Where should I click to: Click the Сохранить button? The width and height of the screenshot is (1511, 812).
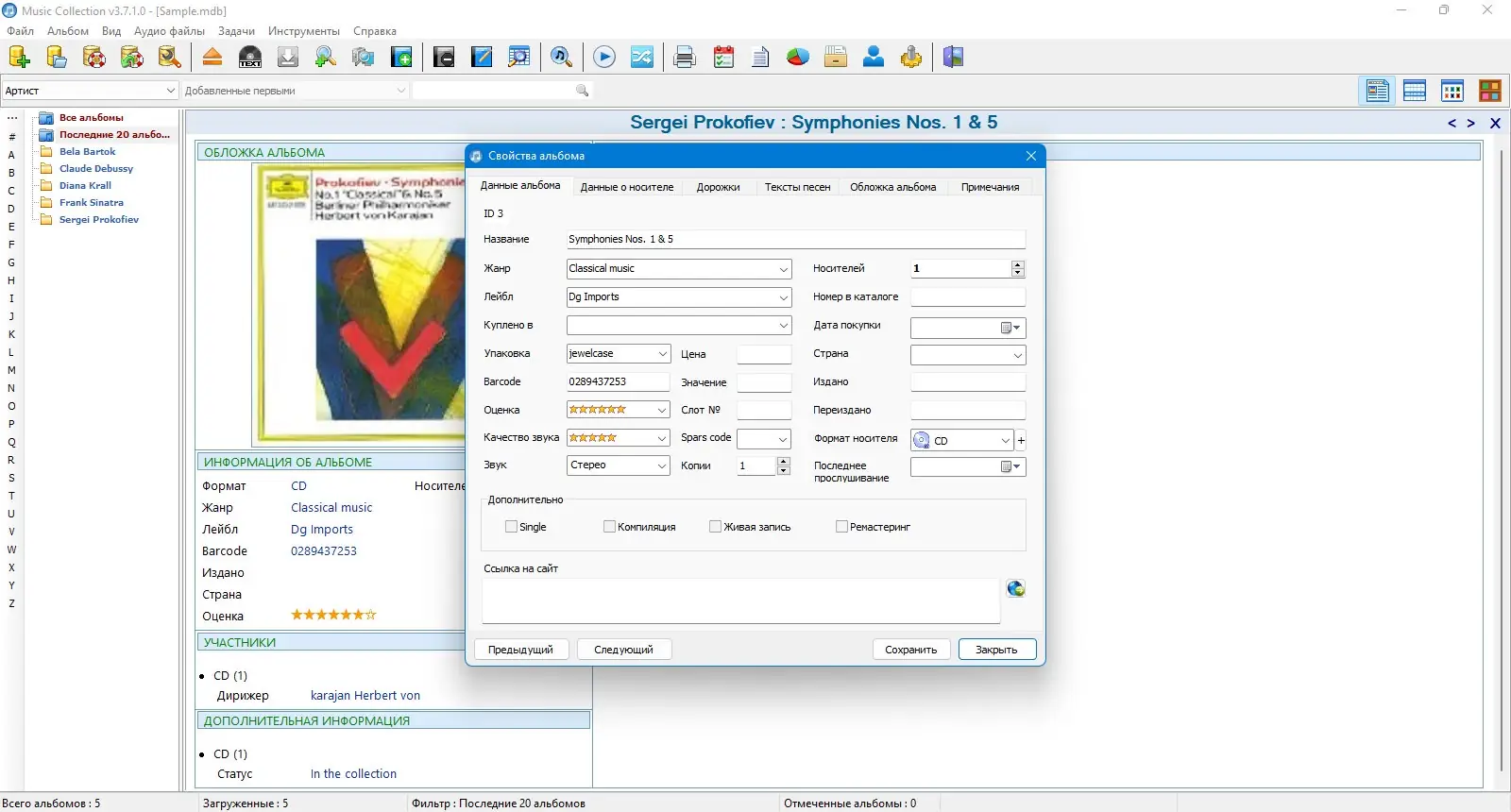point(911,650)
